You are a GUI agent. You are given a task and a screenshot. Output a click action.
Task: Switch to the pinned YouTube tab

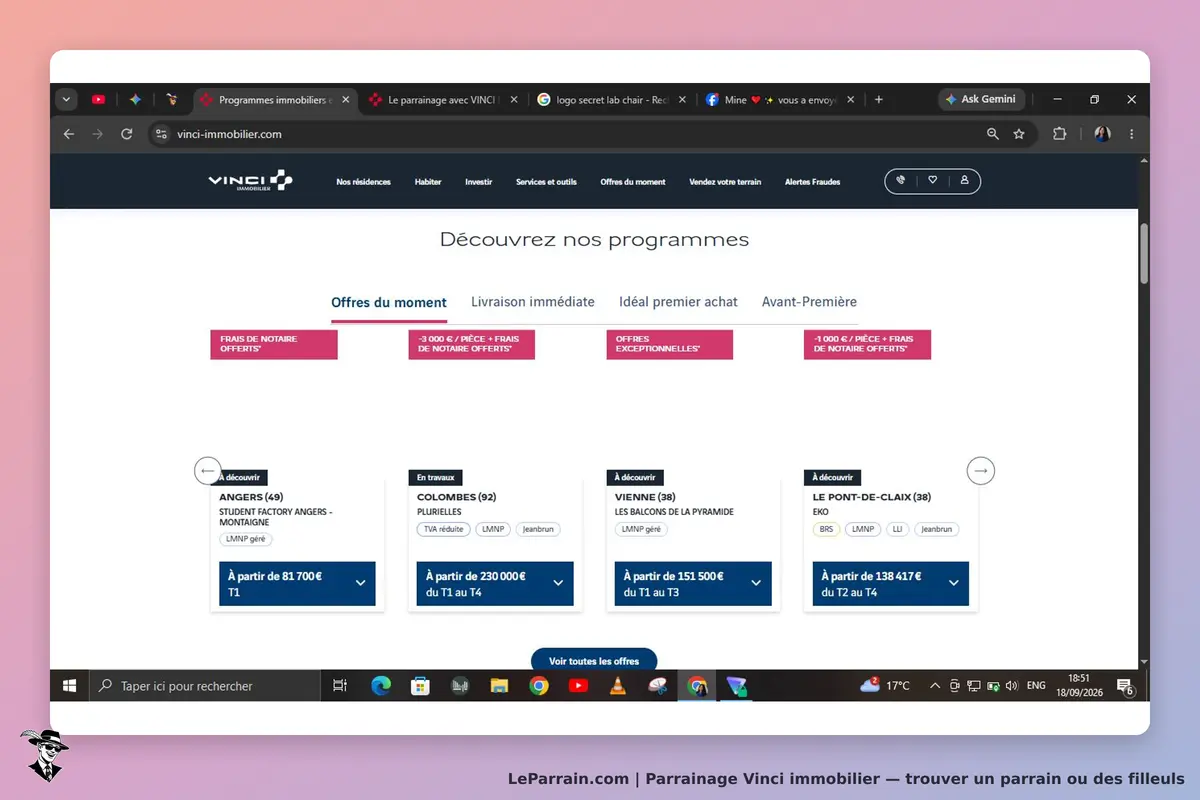pos(98,100)
